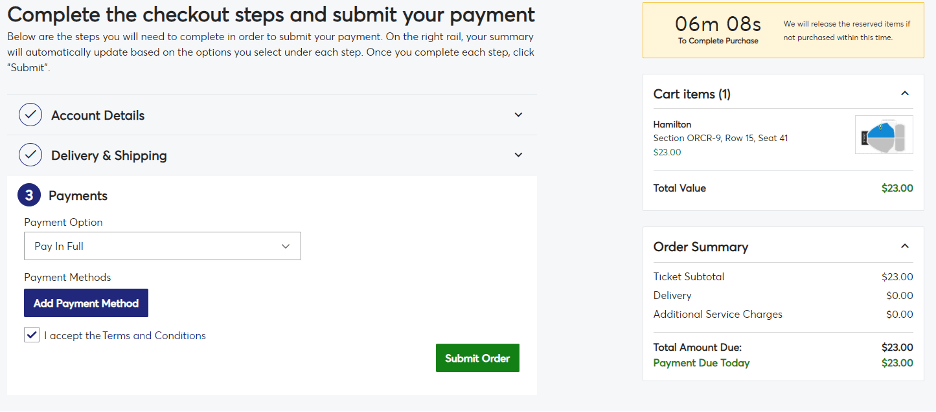The height and width of the screenshot is (412, 936).
Task: Collapse the Order Summary panel
Action: point(904,247)
